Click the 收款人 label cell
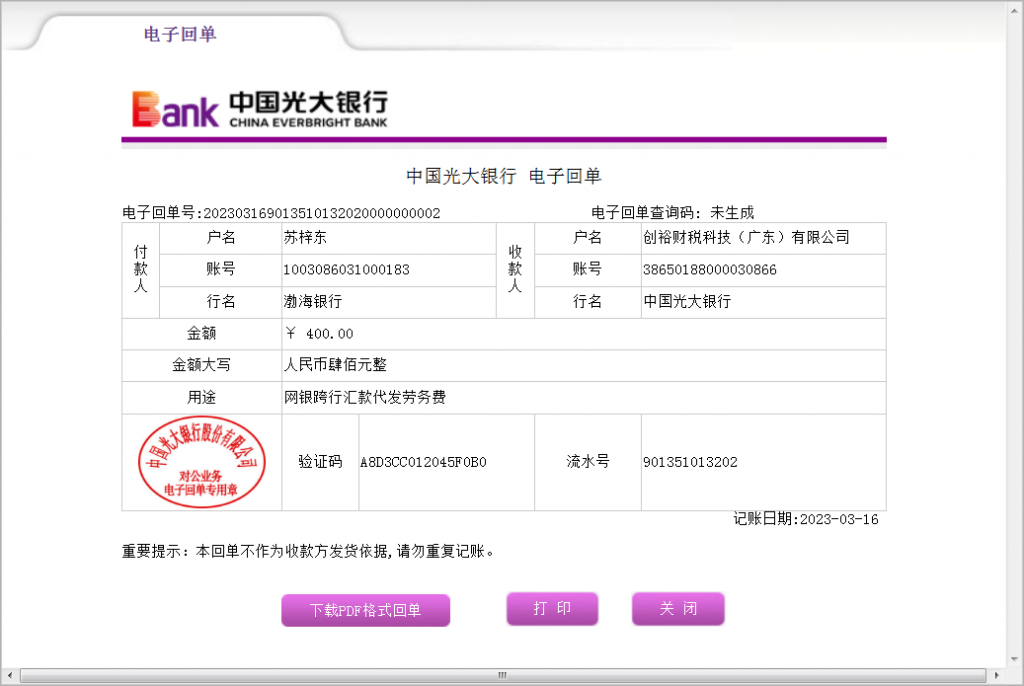Viewport: 1024px width, 686px height. click(x=515, y=270)
